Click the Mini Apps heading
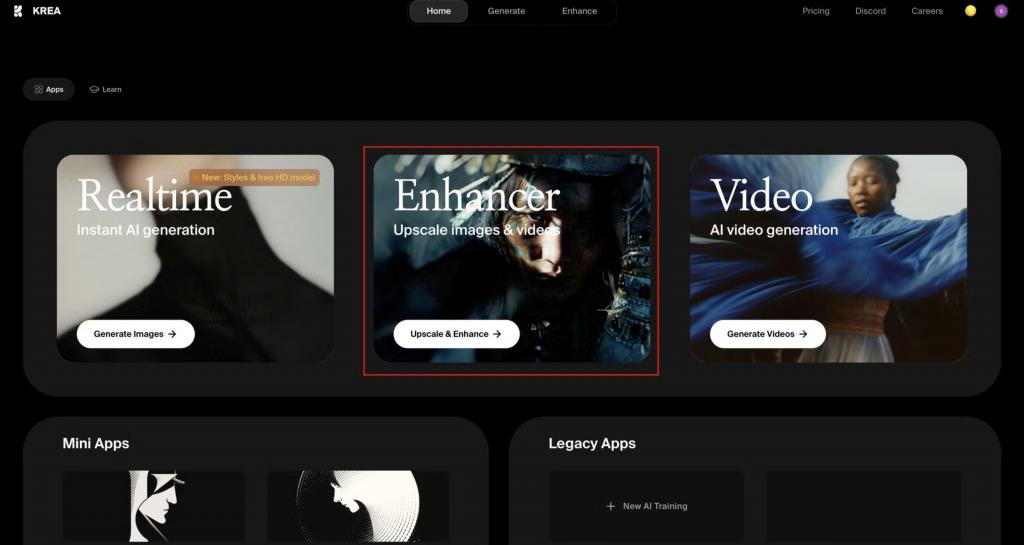The width and height of the screenshot is (1024, 545). (x=96, y=443)
